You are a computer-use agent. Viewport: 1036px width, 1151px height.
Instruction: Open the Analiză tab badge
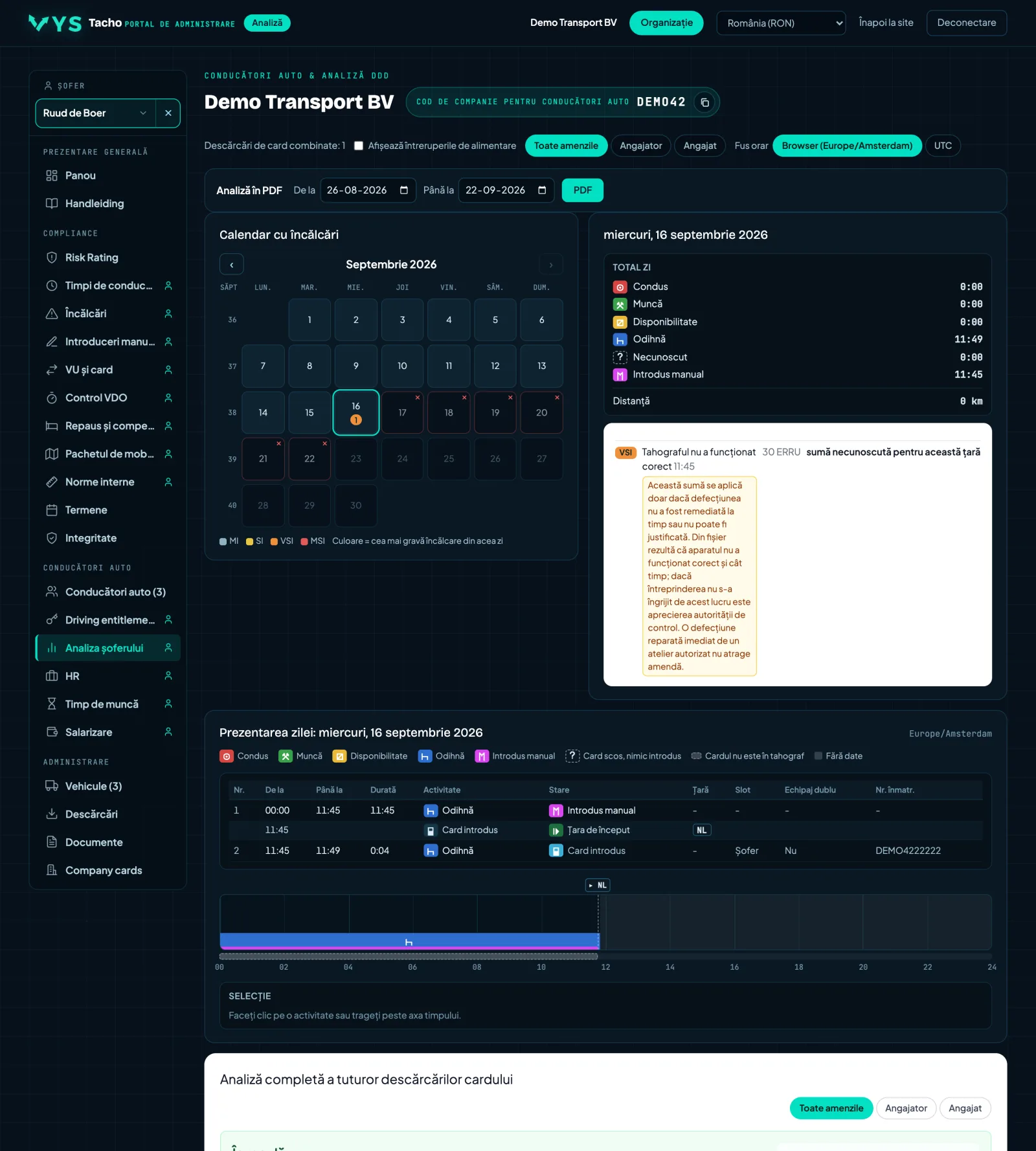267,23
